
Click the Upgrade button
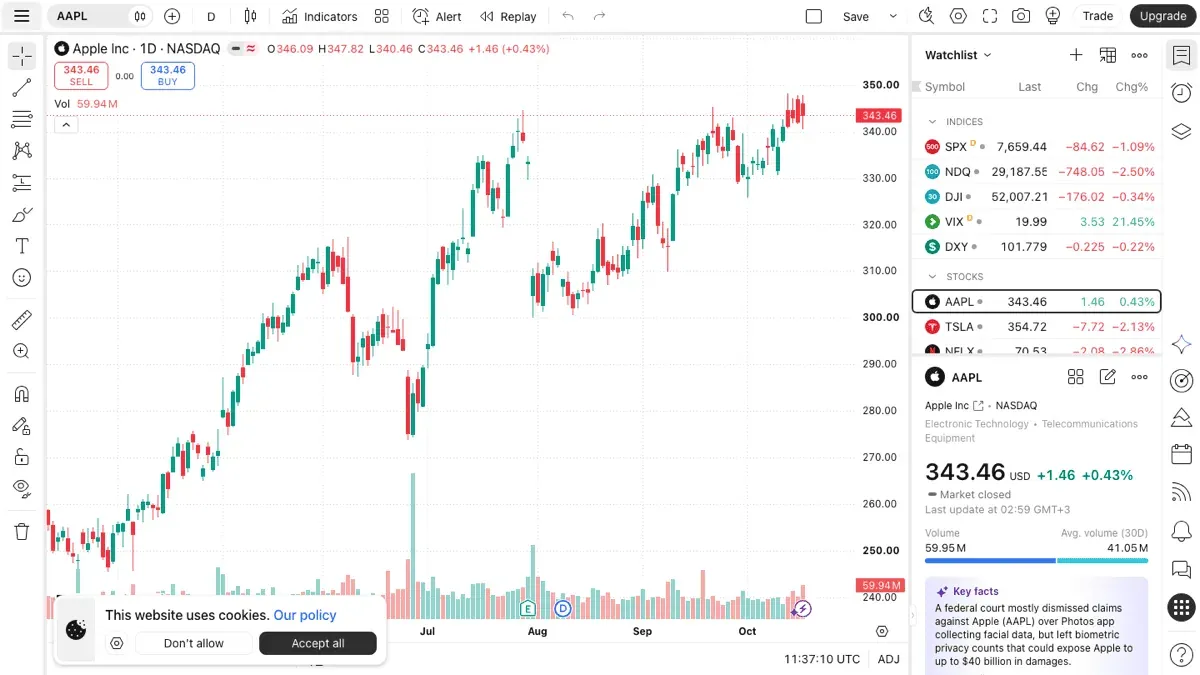tap(1163, 16)
